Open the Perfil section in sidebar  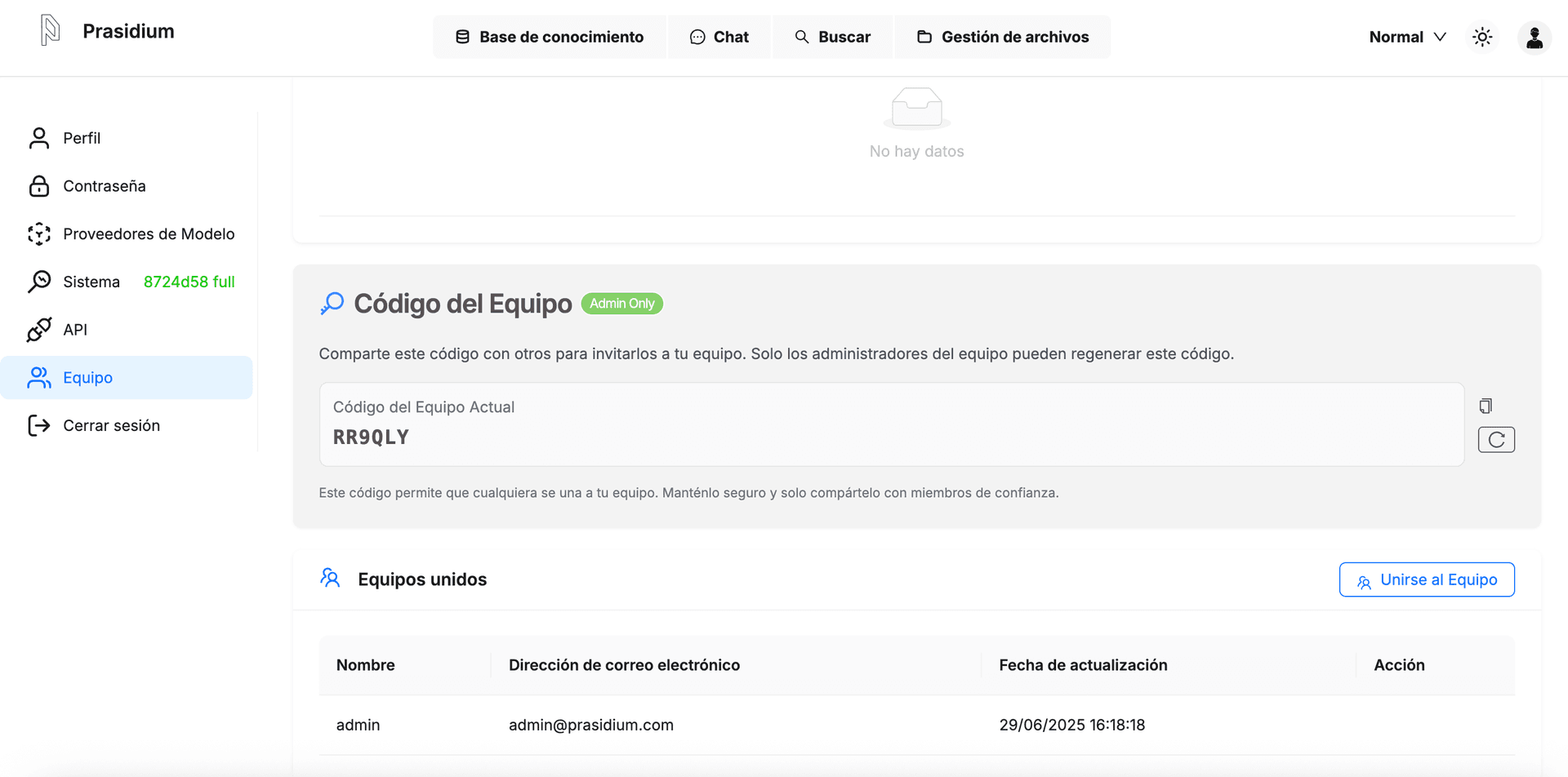point(82,138)
